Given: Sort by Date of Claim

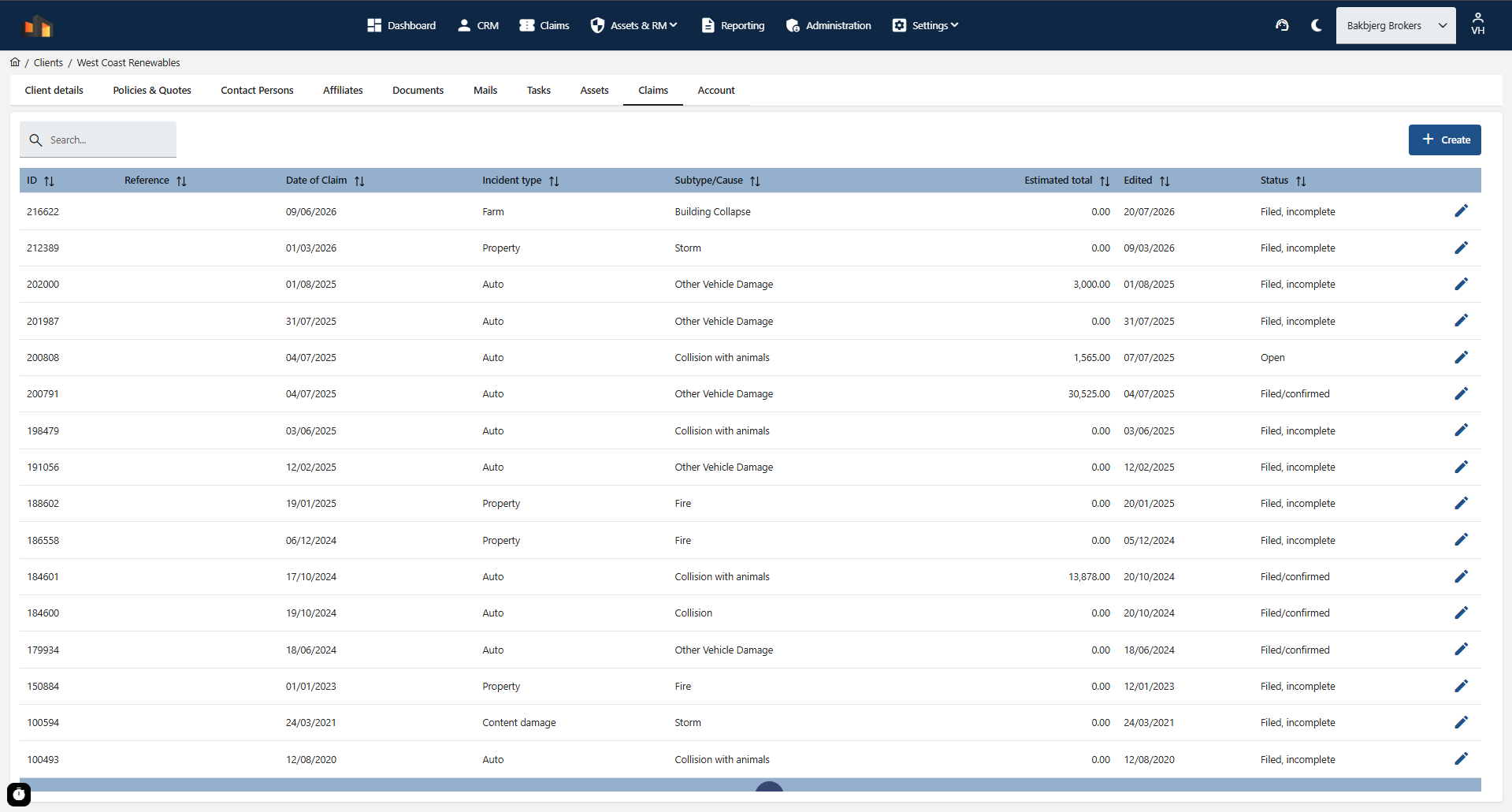Looking at the screenshot, I should (x=359, y=181).
